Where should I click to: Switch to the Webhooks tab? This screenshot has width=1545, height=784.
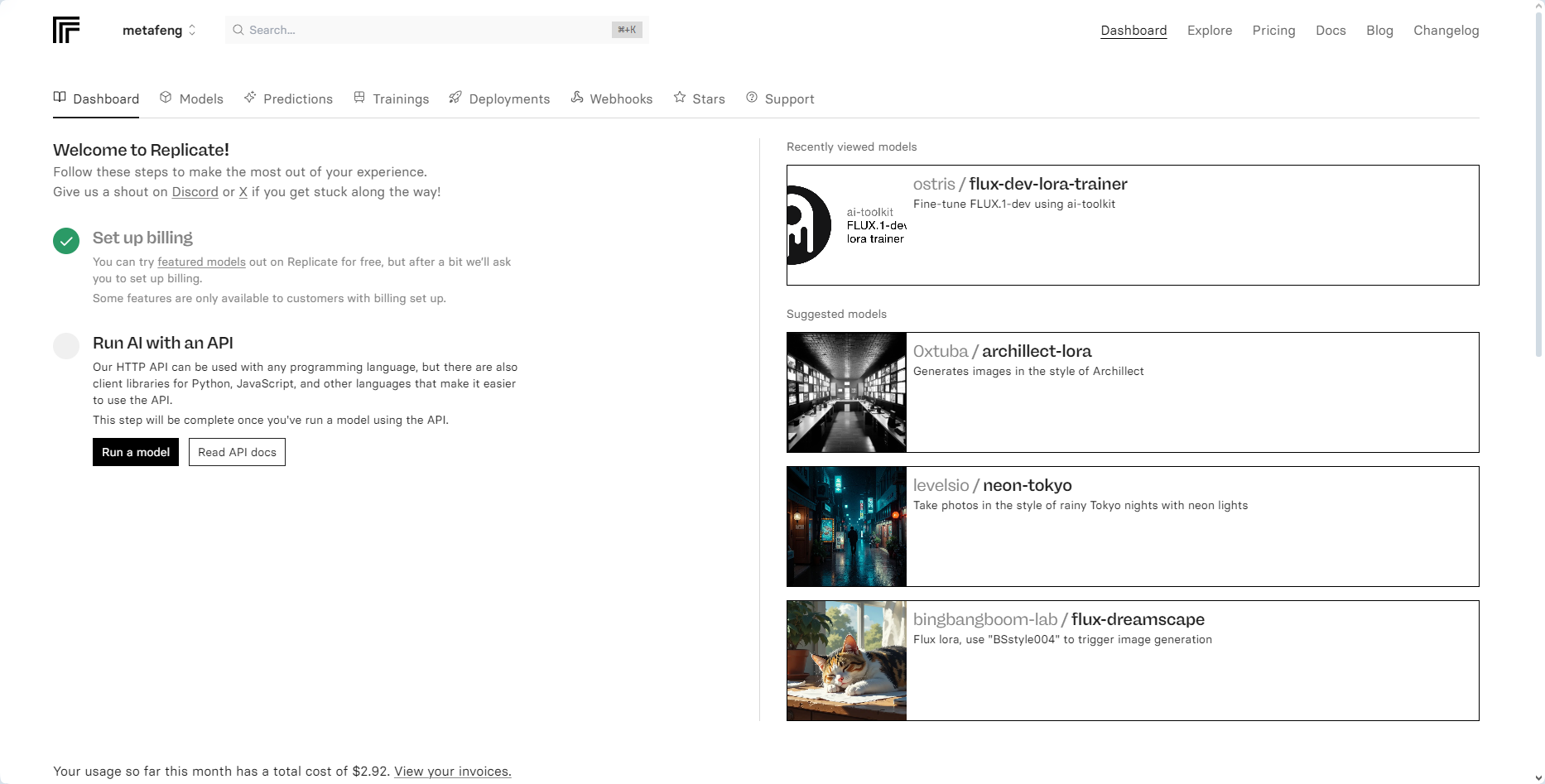click(x=612, y=99)
